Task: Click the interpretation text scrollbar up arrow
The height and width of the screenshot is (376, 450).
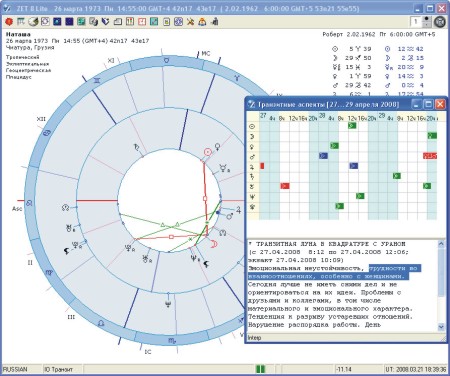Action: tap(441, 244)
